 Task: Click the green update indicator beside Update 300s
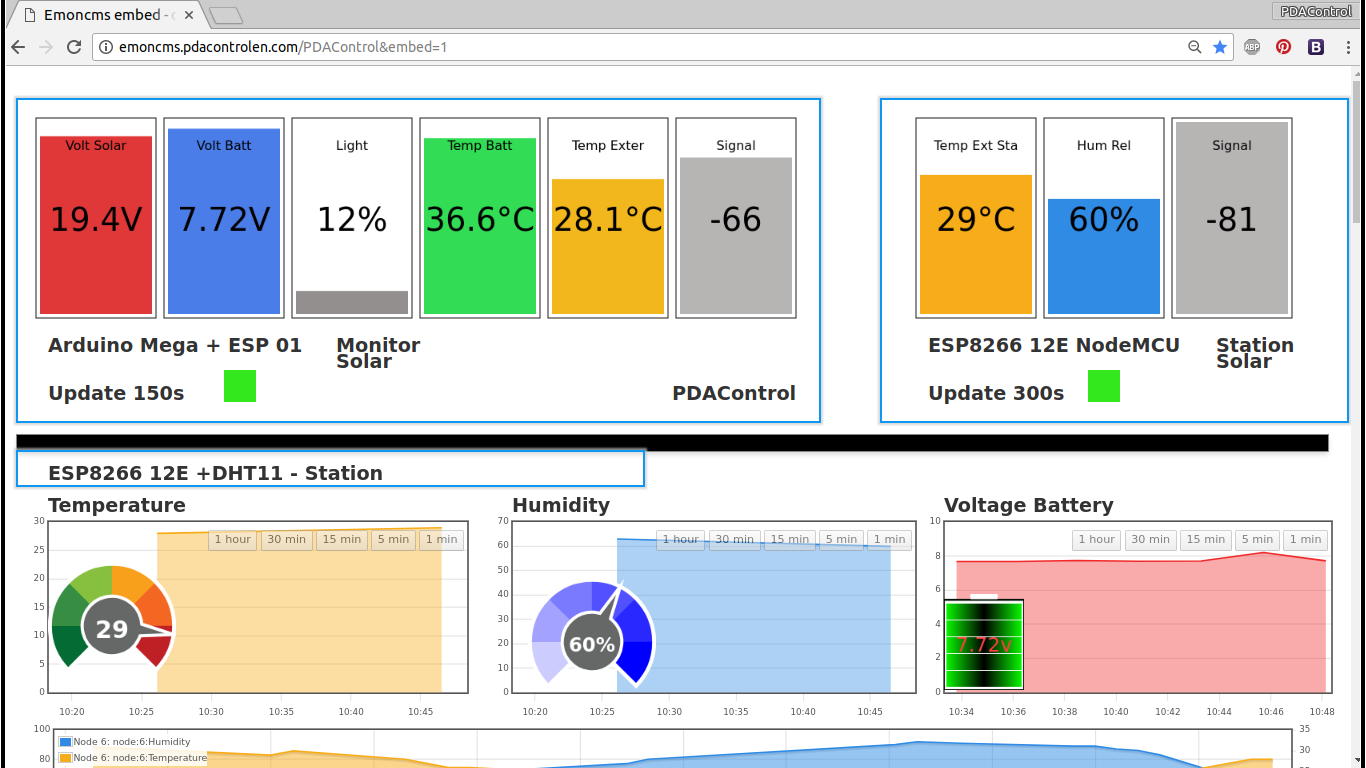point(1103,385)
